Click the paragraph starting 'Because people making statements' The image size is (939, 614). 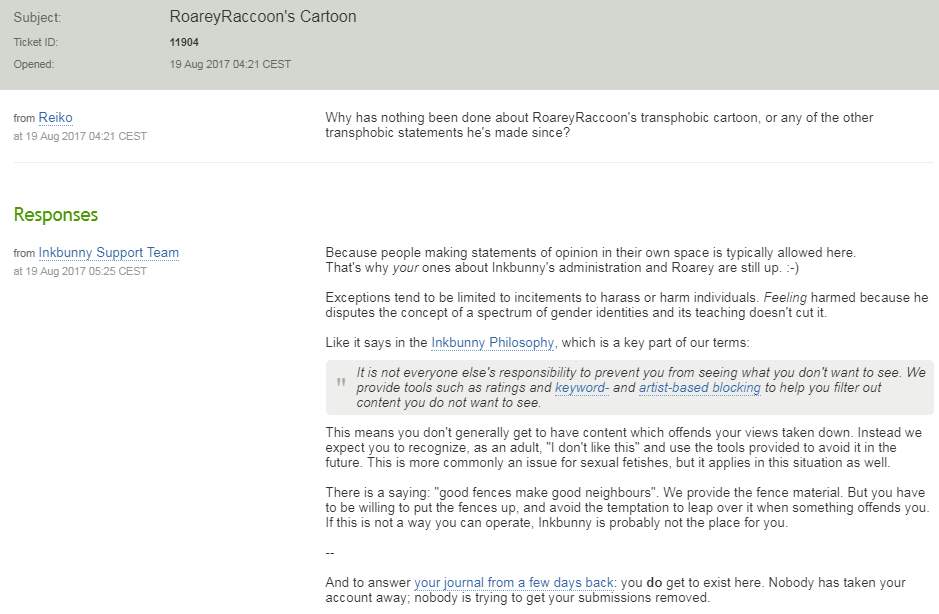pyautogui.click(x=590, y=260)
